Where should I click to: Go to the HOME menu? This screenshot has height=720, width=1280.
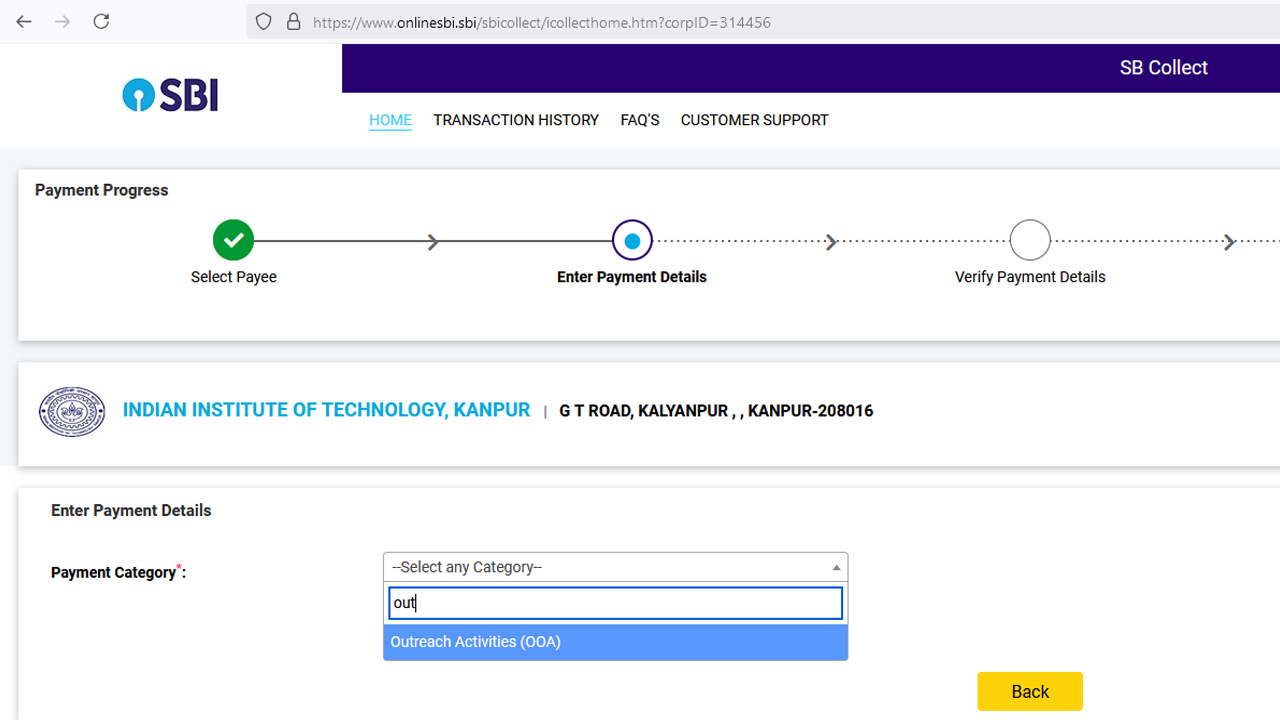click(390, 120)
